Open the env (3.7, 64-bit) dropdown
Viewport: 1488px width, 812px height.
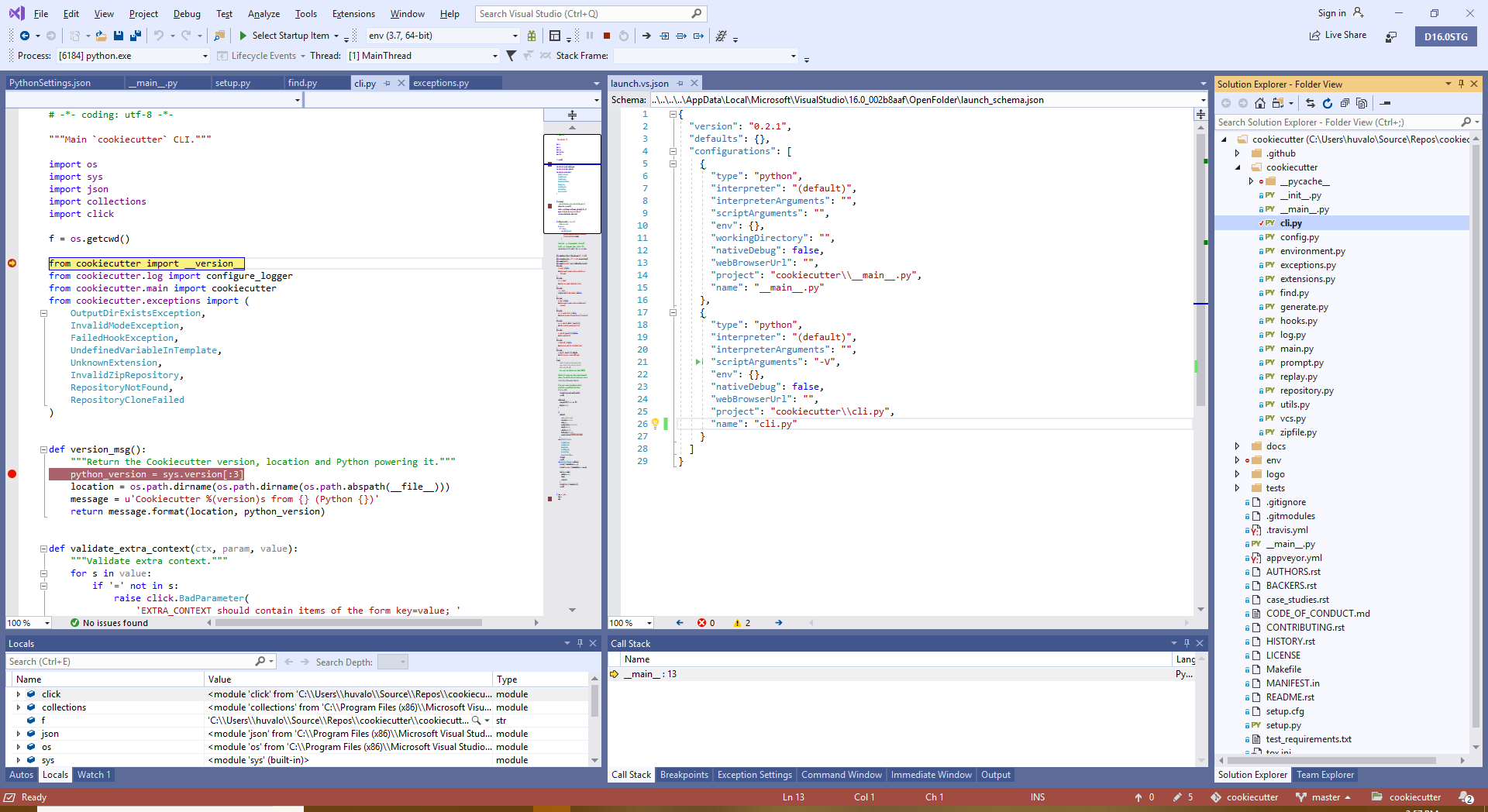point(512,36)
